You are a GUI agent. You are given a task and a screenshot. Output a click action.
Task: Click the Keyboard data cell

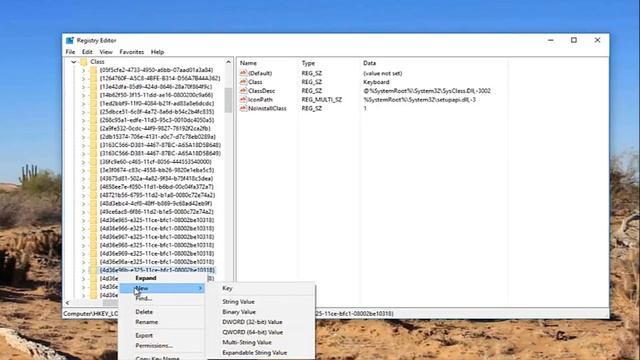pos(376,82)
